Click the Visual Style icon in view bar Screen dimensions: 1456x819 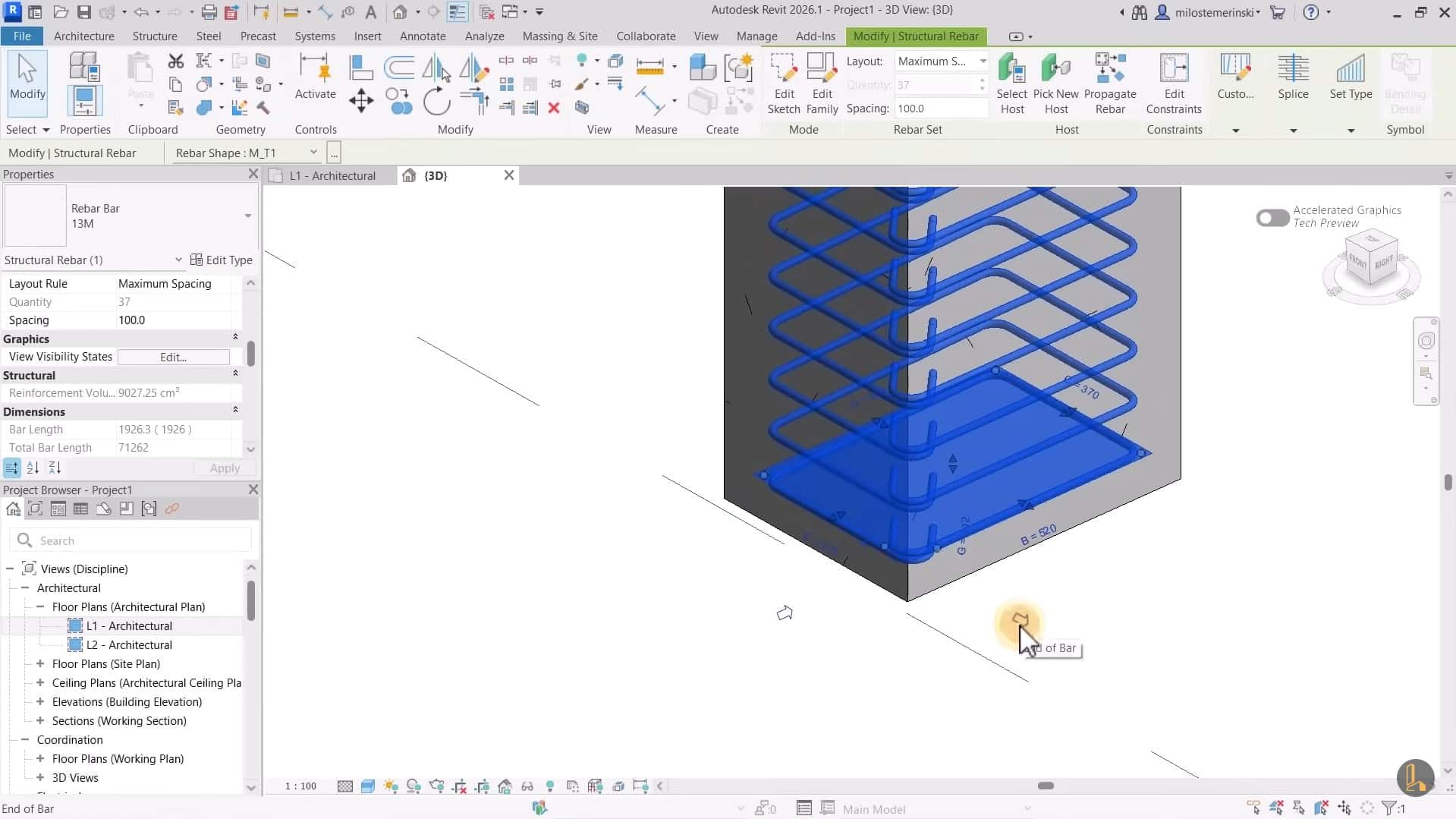click(368, 786)
